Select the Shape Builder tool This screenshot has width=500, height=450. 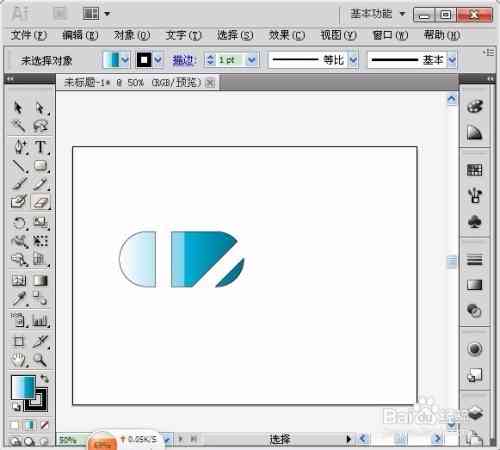[x=19, y=259]
